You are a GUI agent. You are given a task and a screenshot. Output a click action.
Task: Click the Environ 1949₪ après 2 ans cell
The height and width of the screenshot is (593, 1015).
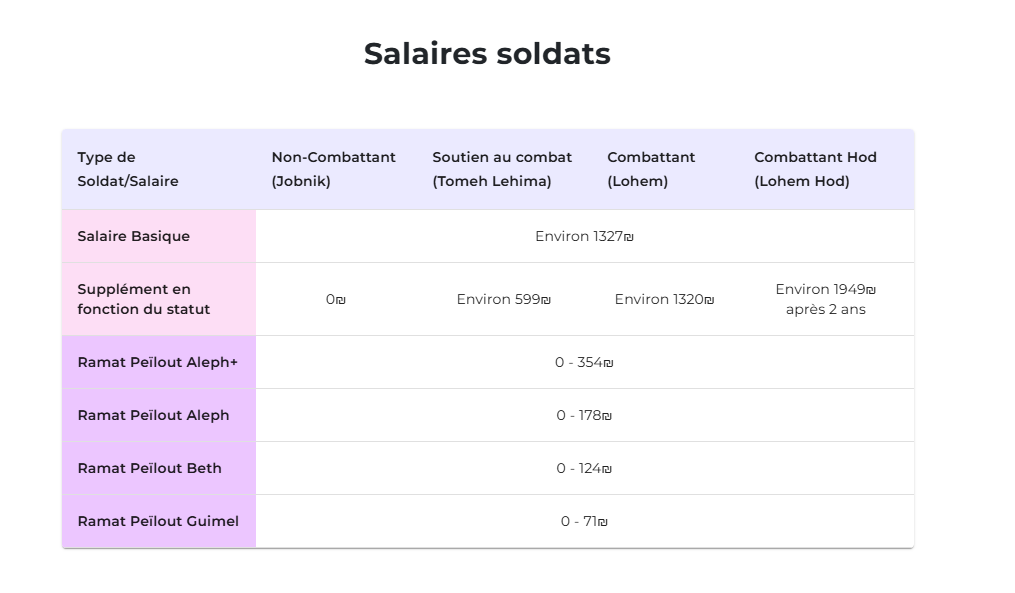coord(826,299)
